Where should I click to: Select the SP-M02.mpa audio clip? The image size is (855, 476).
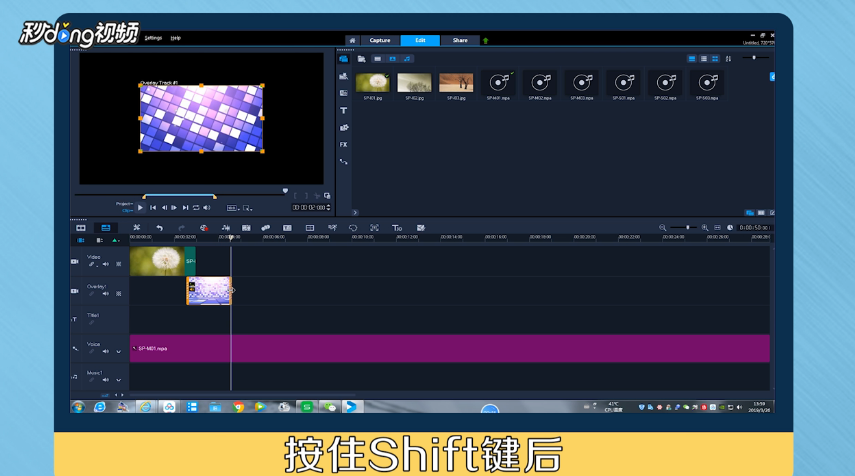[x=540, y=83]
